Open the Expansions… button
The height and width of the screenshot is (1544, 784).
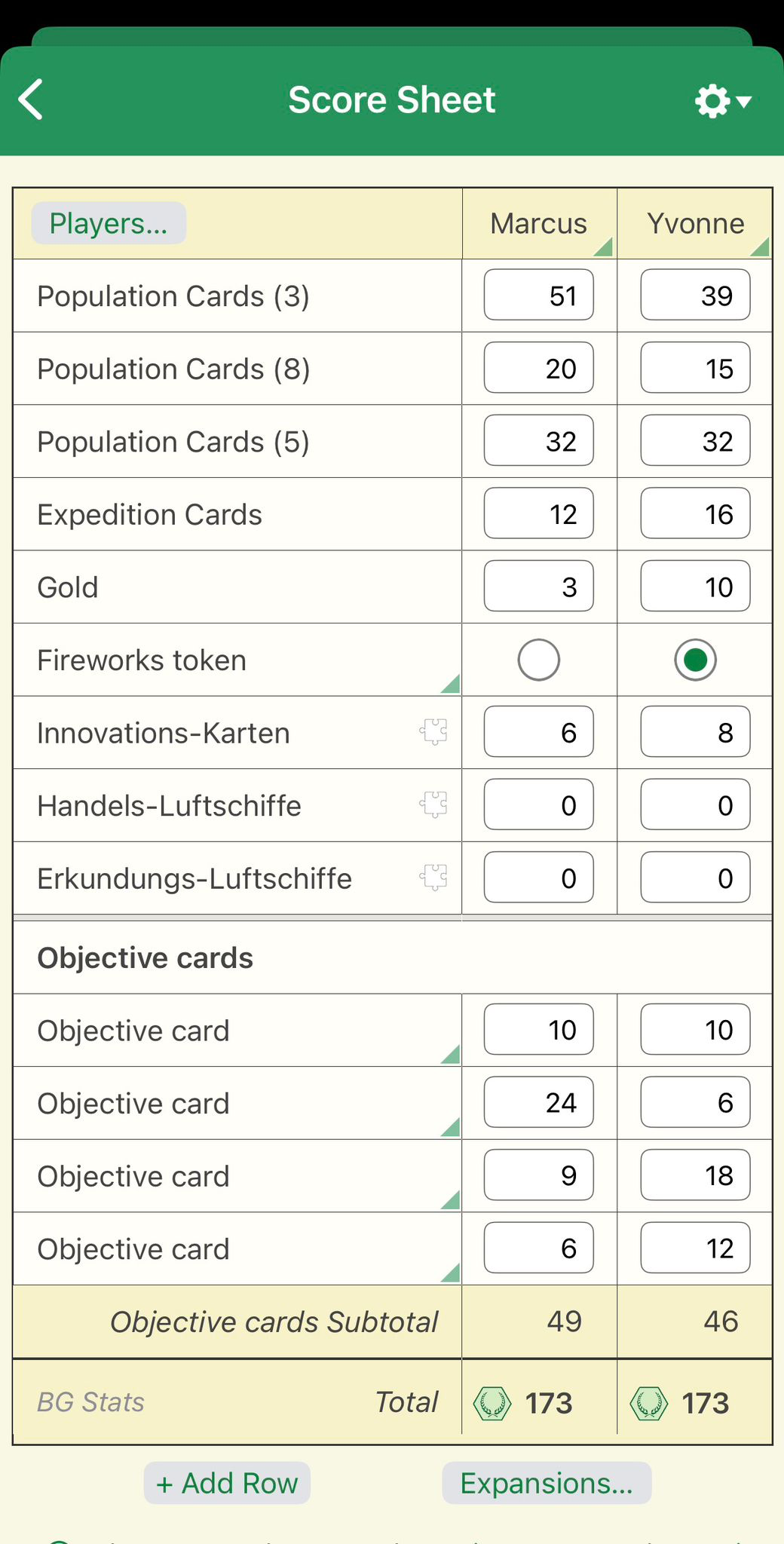547,1483
